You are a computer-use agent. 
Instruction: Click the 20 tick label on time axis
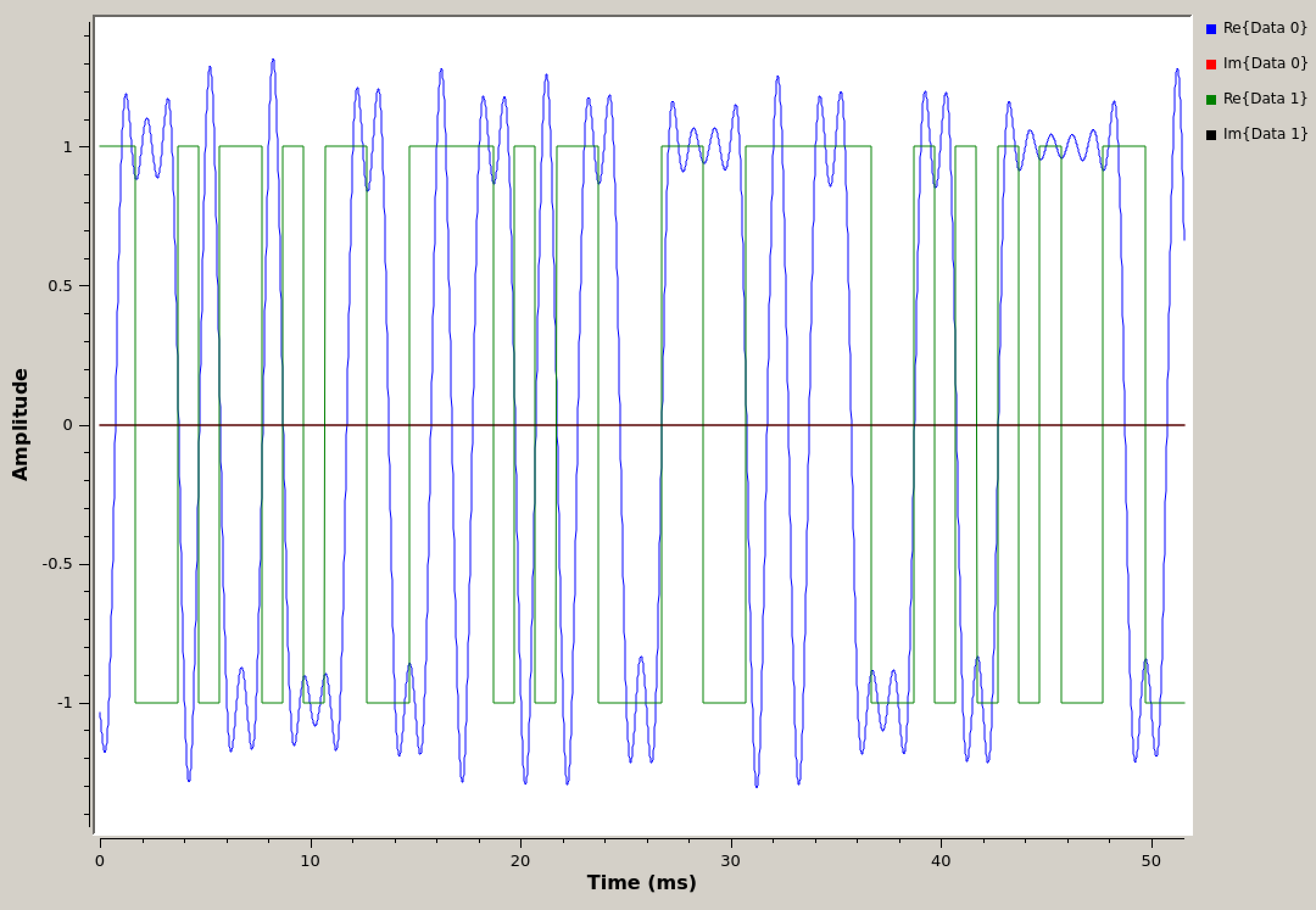[x=520, y=861]
